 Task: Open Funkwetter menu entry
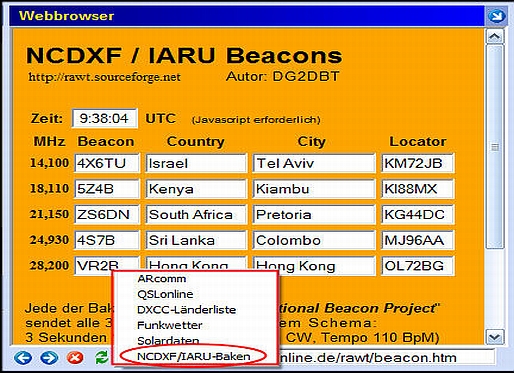click(170, 325)
